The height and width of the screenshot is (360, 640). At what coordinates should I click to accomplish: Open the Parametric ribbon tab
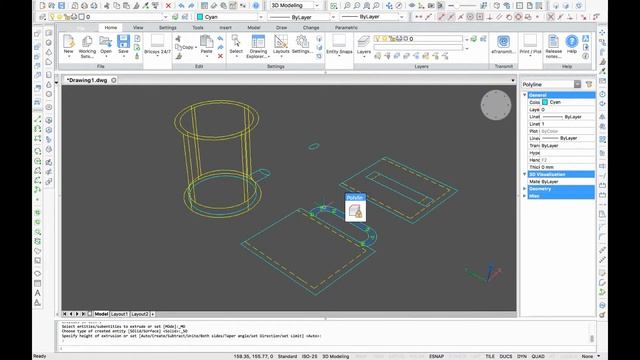(x=346, y=27)
